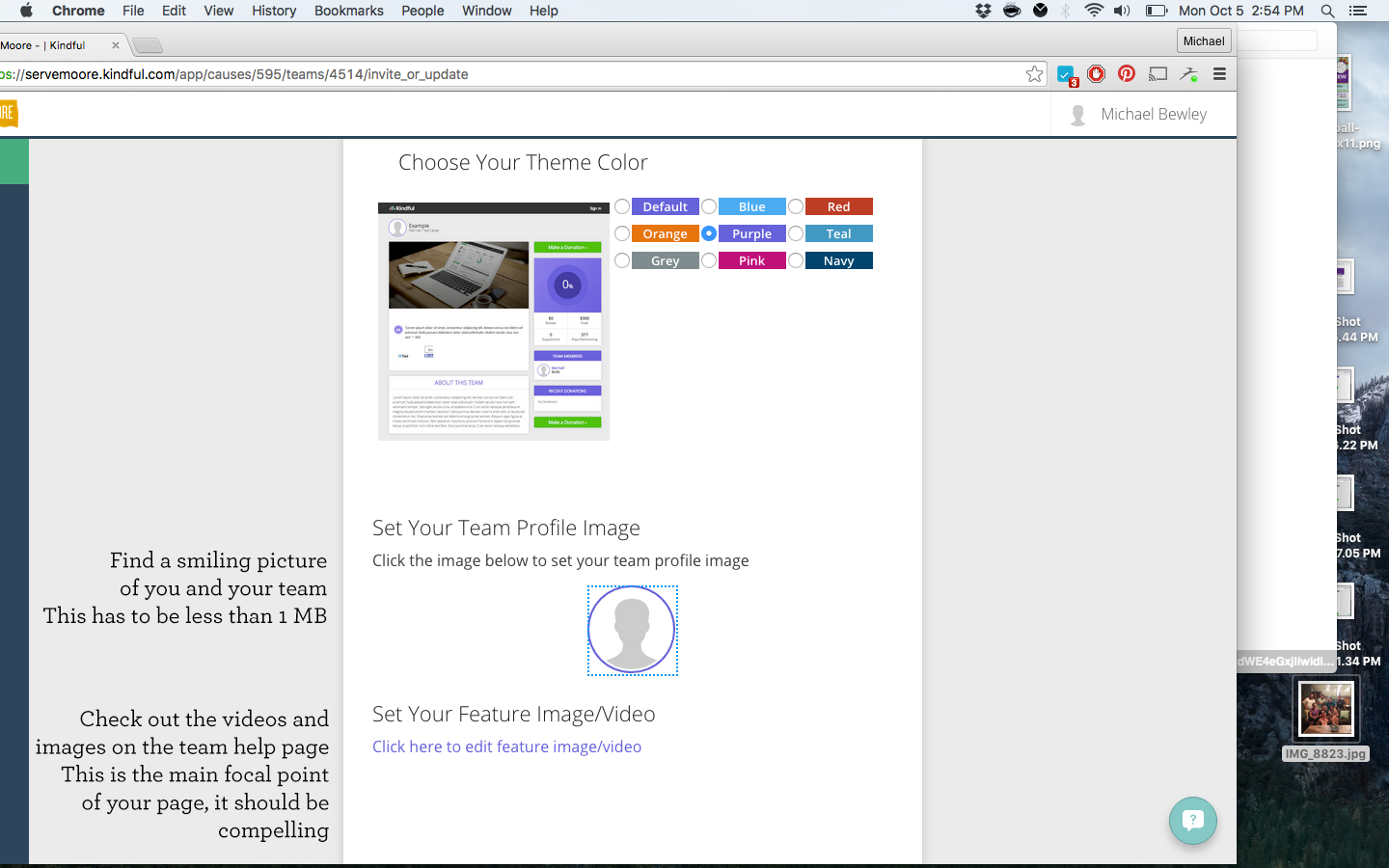This screenshot has width=1389, height=868.
Task: Click here to edit feature image/video
Action: [506, 746]
